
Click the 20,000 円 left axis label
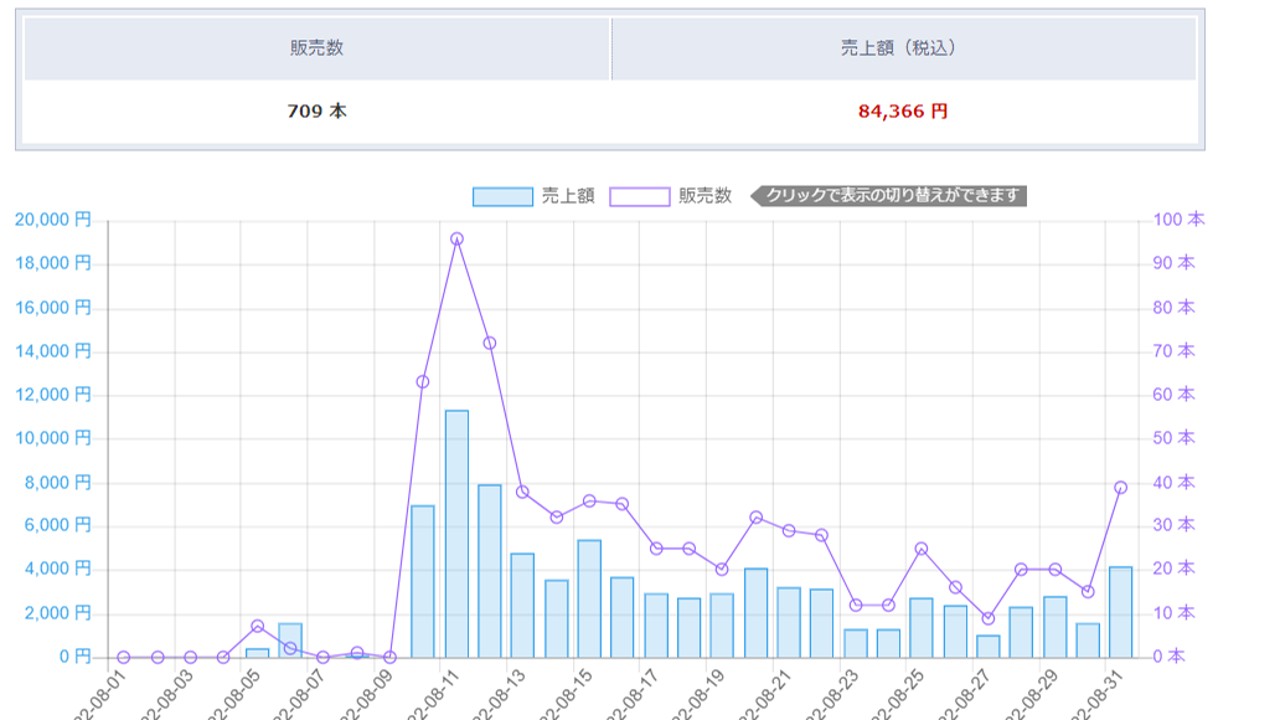coord(53,219)
